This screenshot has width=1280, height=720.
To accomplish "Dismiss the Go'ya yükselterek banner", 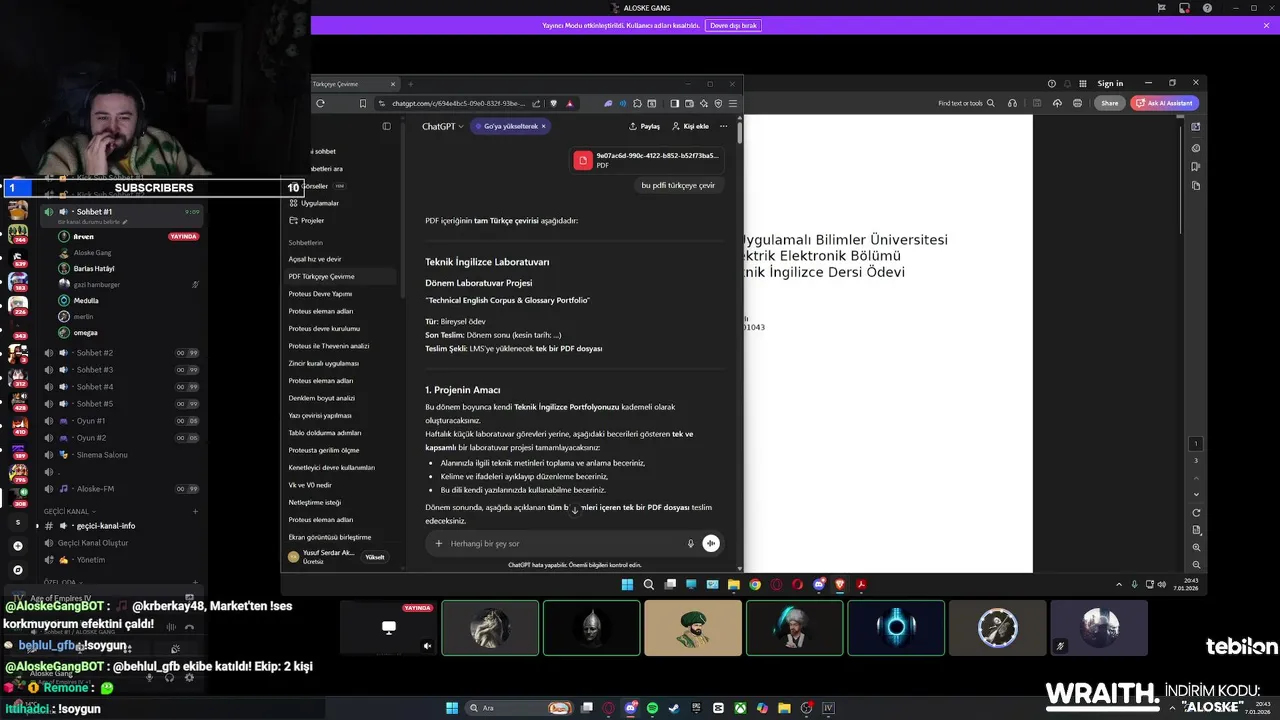I will tap(543, 126).
